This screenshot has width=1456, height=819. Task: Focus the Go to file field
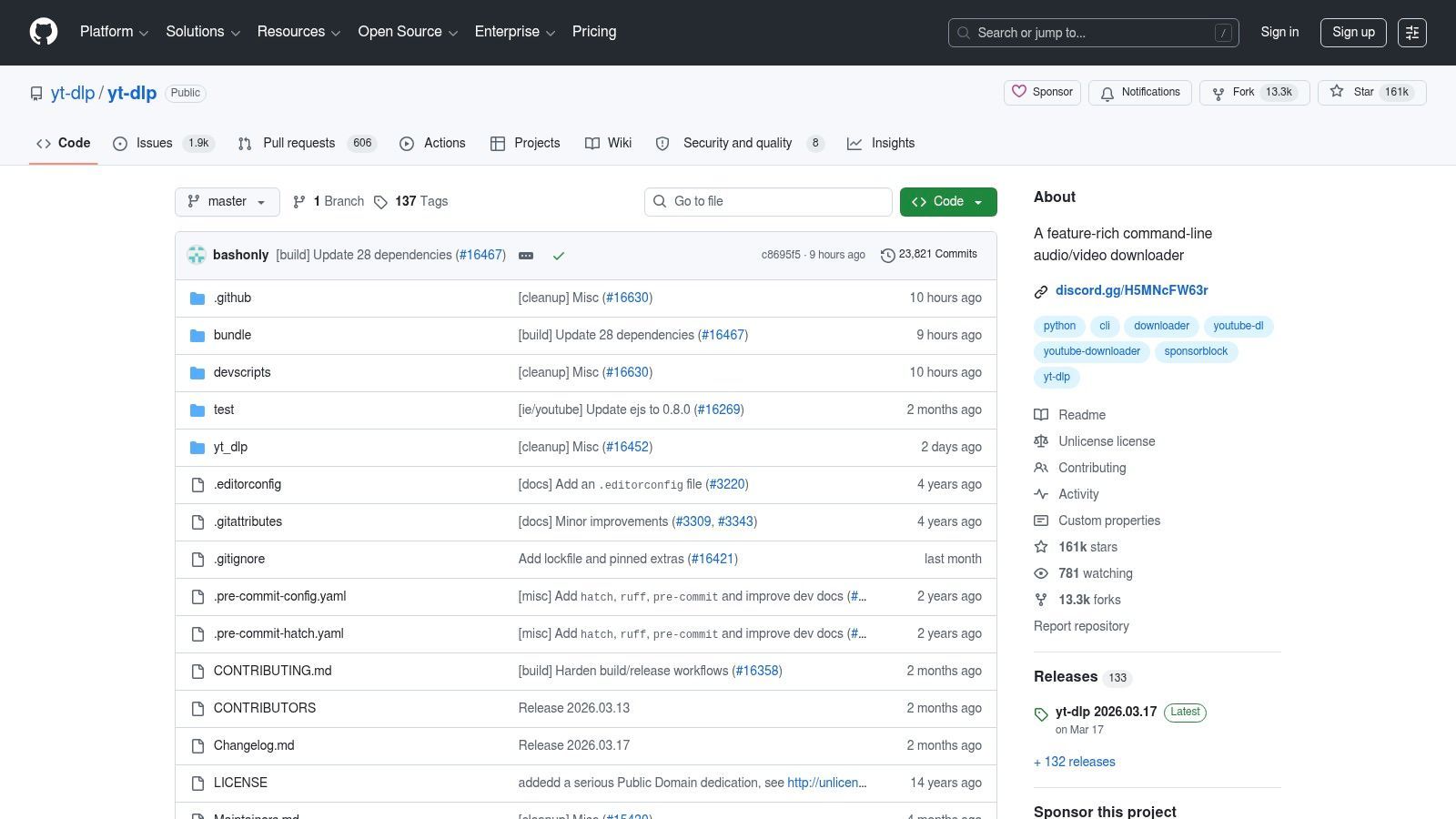coord(768,202)
